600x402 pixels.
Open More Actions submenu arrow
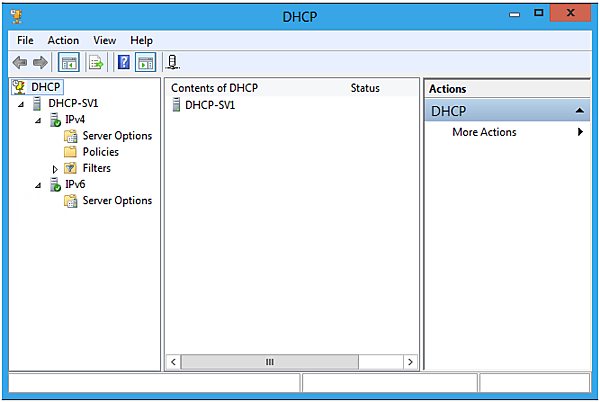coord(580,132)
